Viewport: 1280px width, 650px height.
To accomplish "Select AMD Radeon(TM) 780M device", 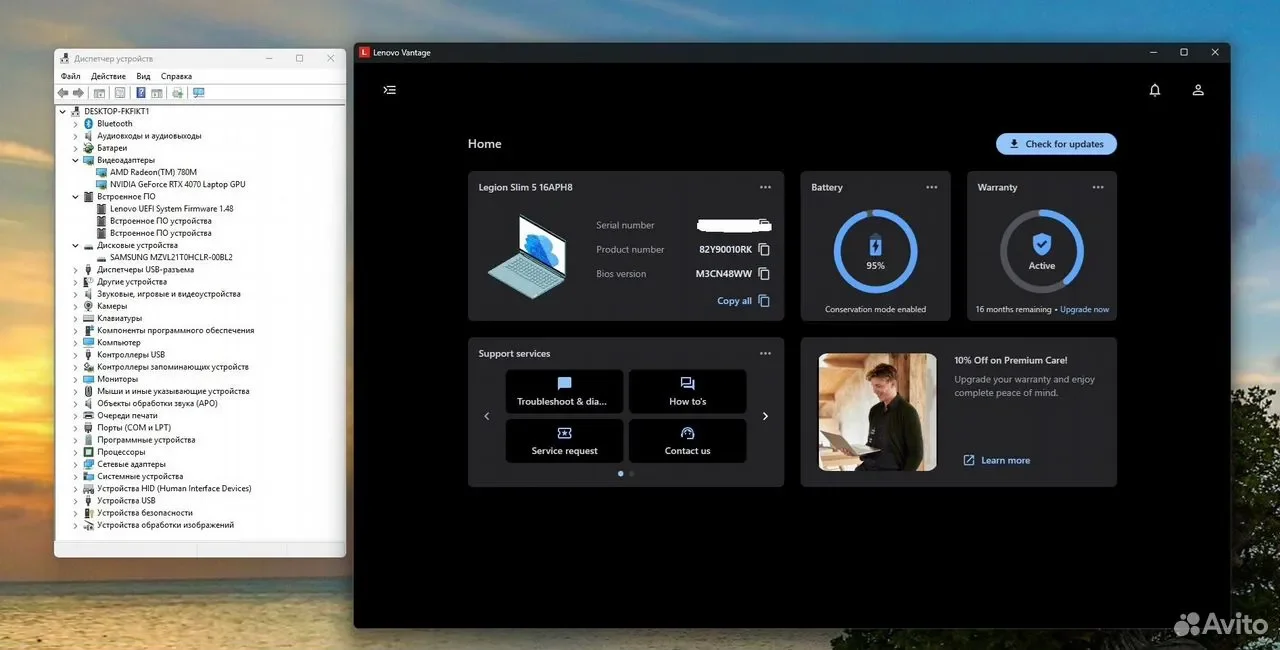I will pos(153,172).
